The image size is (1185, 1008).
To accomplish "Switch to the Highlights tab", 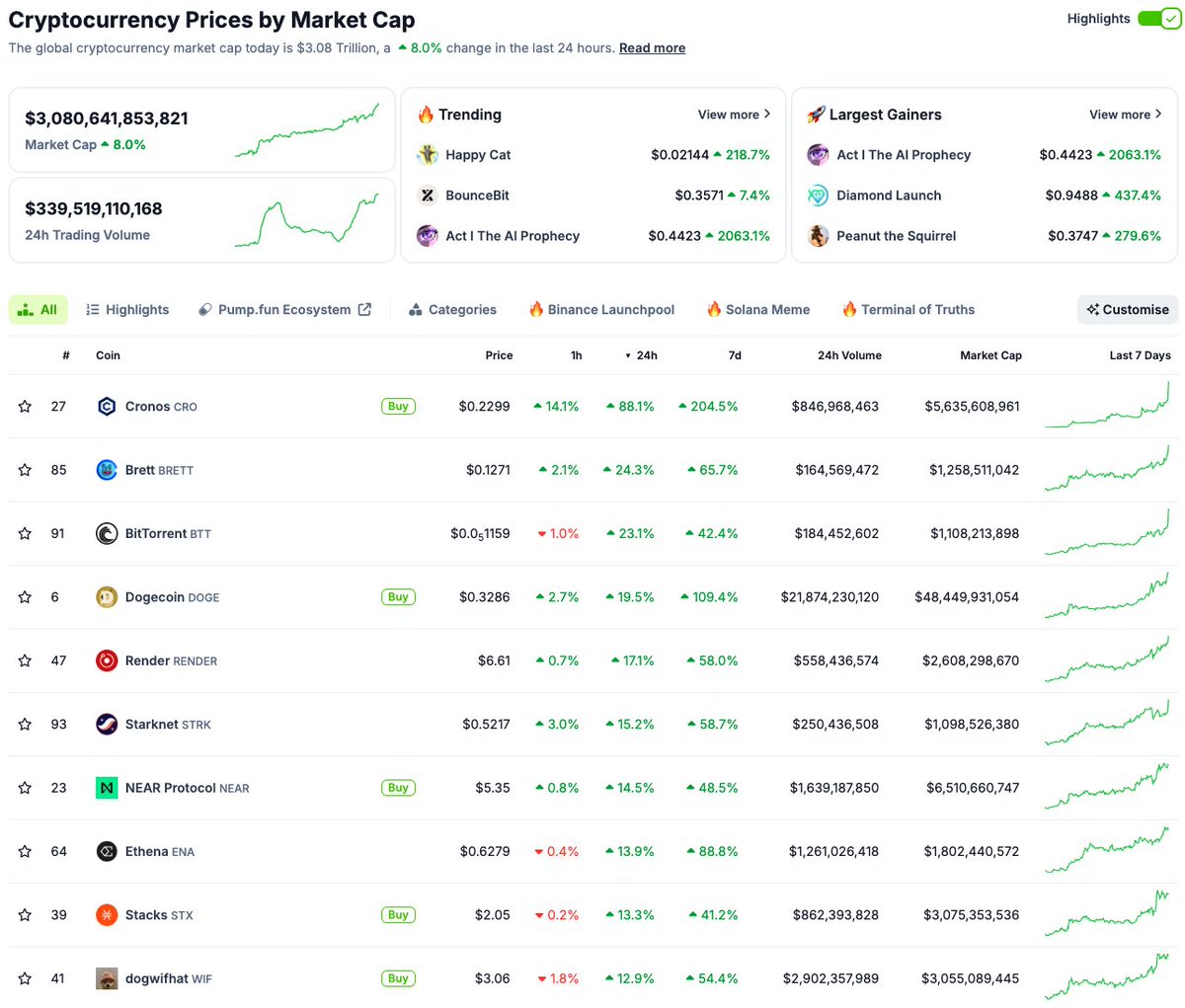I will [x=127, y=309].
